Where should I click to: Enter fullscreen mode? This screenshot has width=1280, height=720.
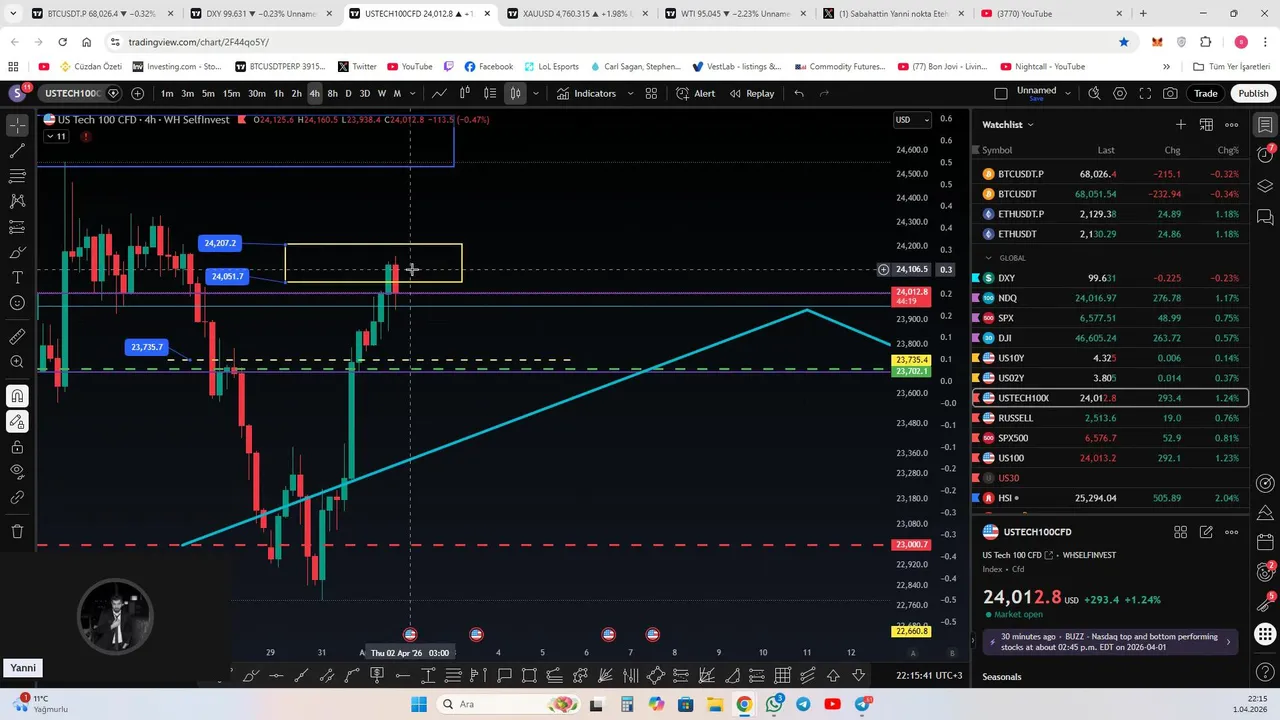tap(1144, 93)
